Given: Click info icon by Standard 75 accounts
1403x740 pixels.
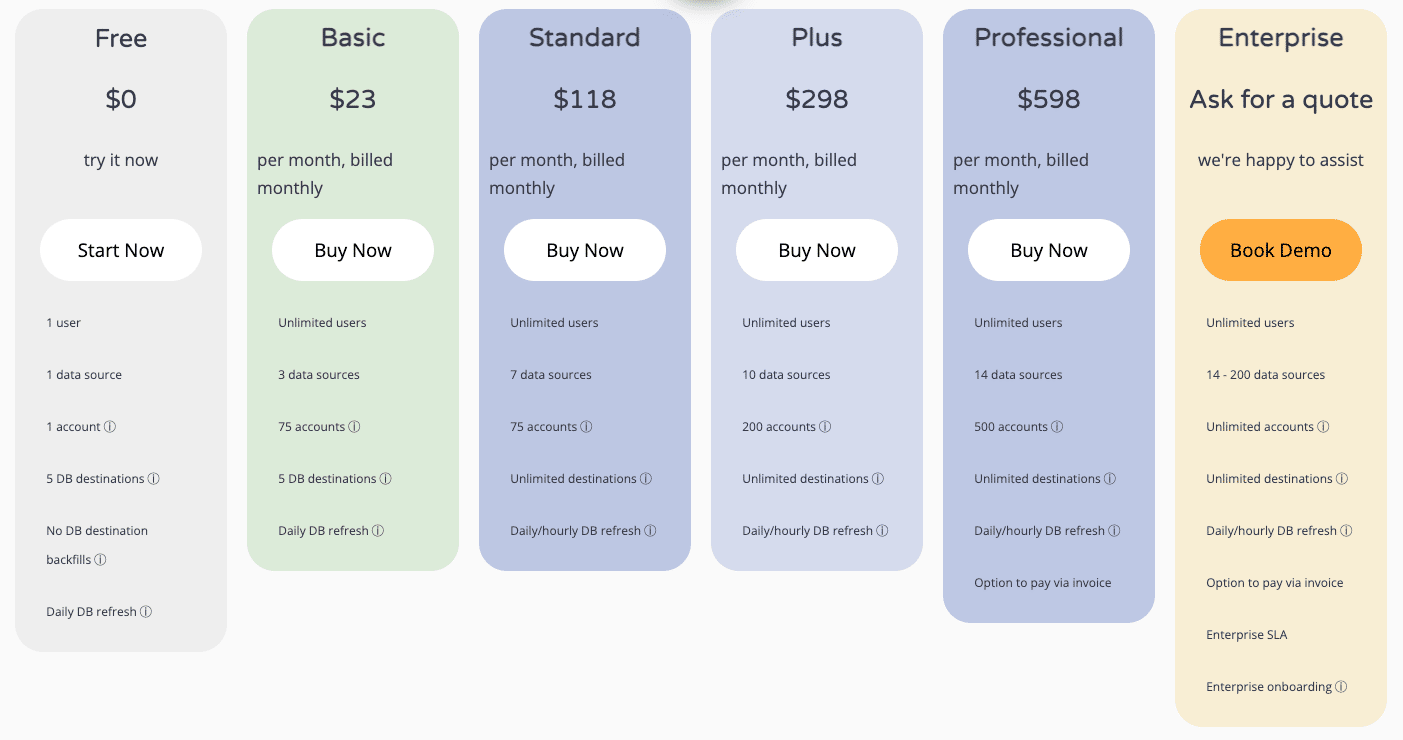Looking at the screenshot, I should pos(586,427).
